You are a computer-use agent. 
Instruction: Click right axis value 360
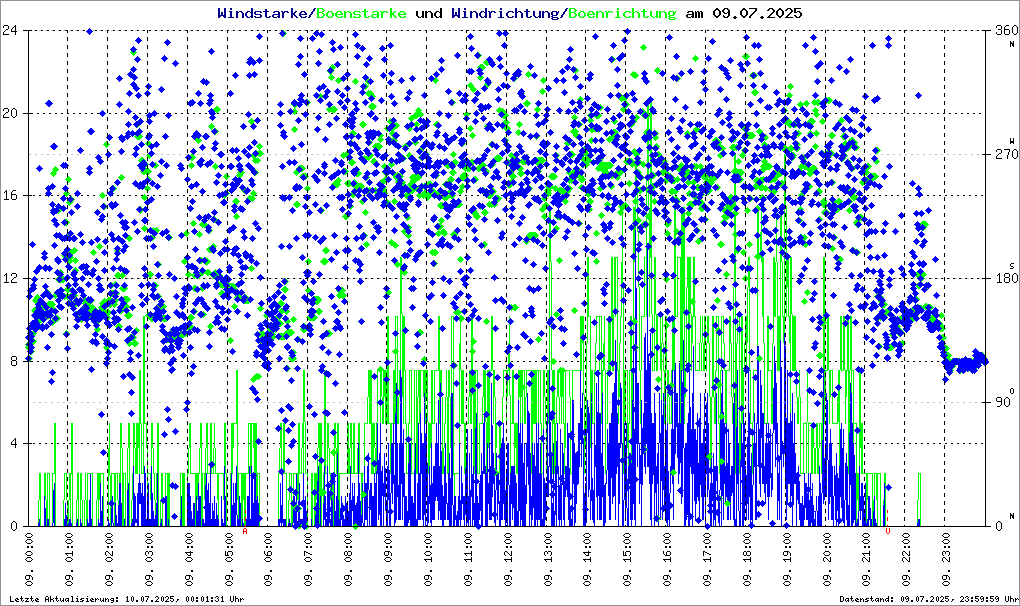coord(1006,31)
